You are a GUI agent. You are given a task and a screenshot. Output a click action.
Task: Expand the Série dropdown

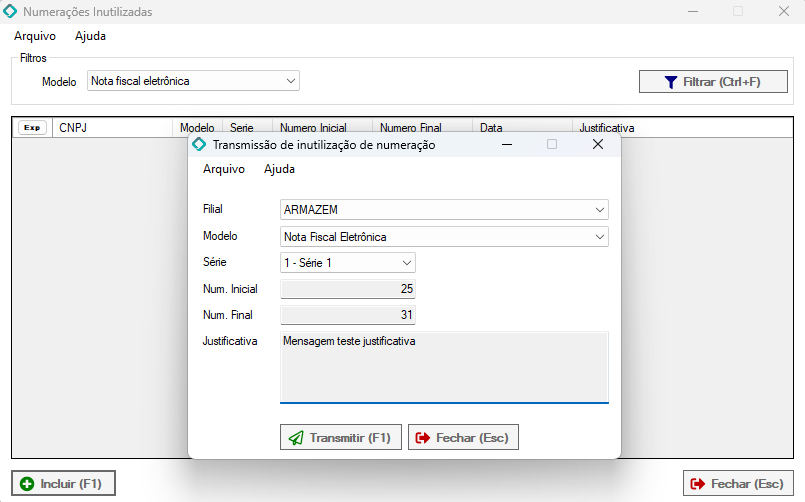click(407, 263)
